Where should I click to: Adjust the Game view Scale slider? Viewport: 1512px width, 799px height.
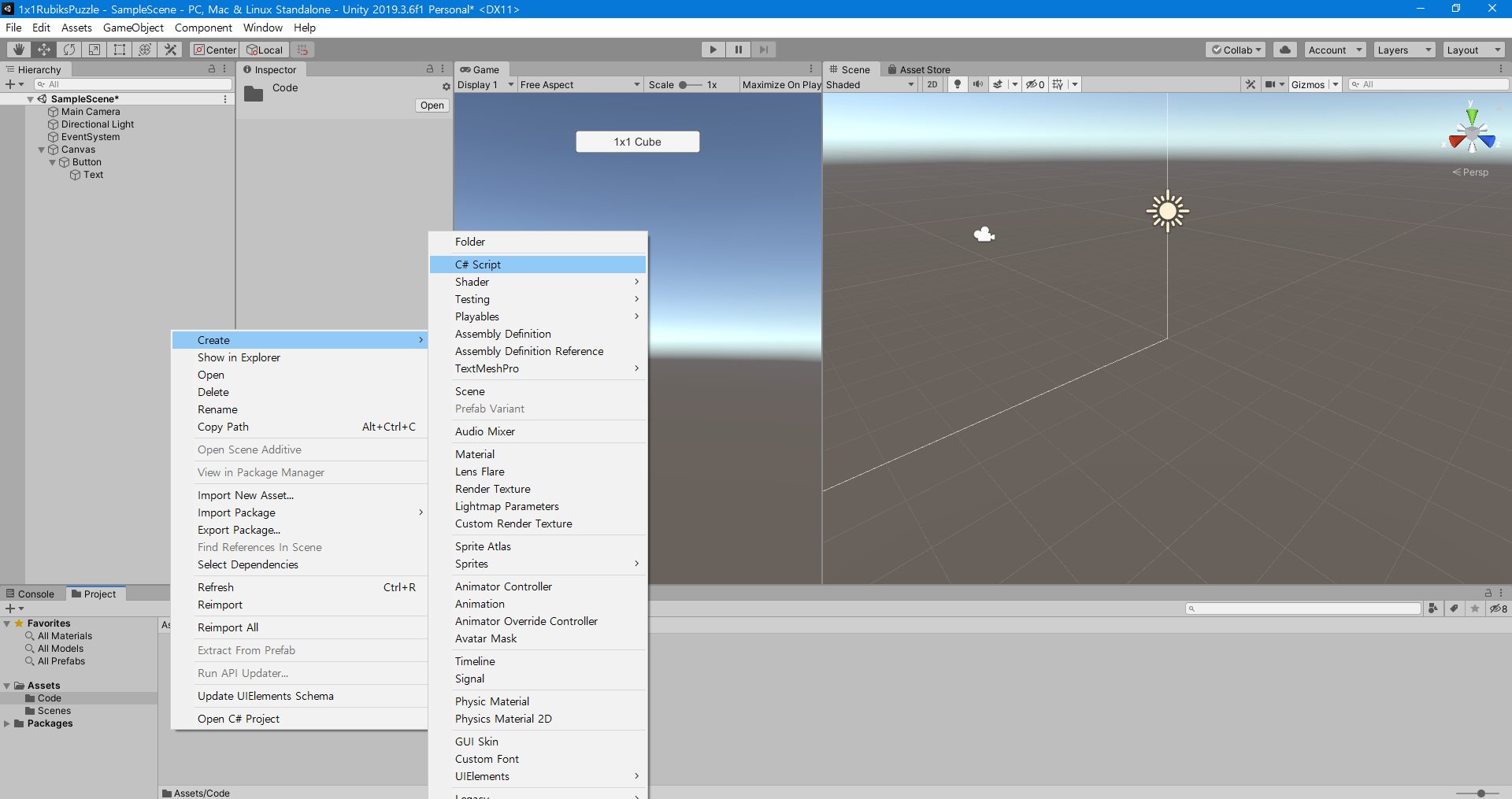click(690, 84)
